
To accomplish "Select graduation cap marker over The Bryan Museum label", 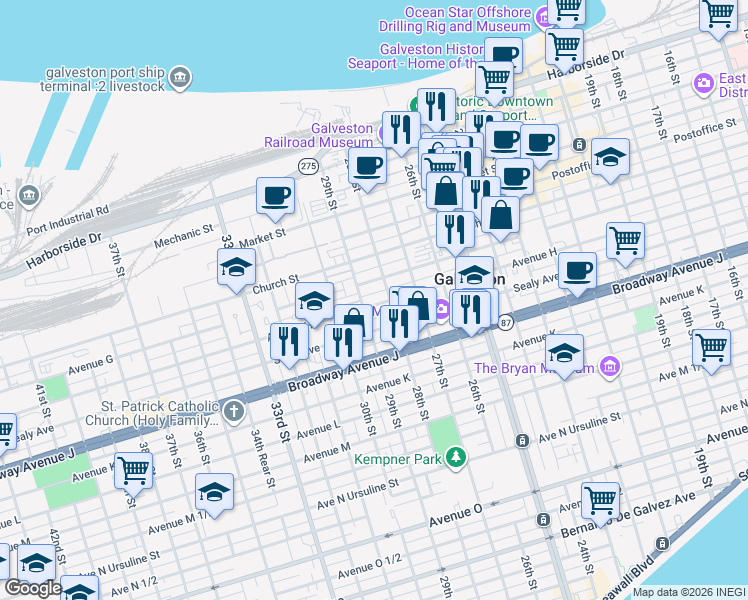I will point(564,357).
